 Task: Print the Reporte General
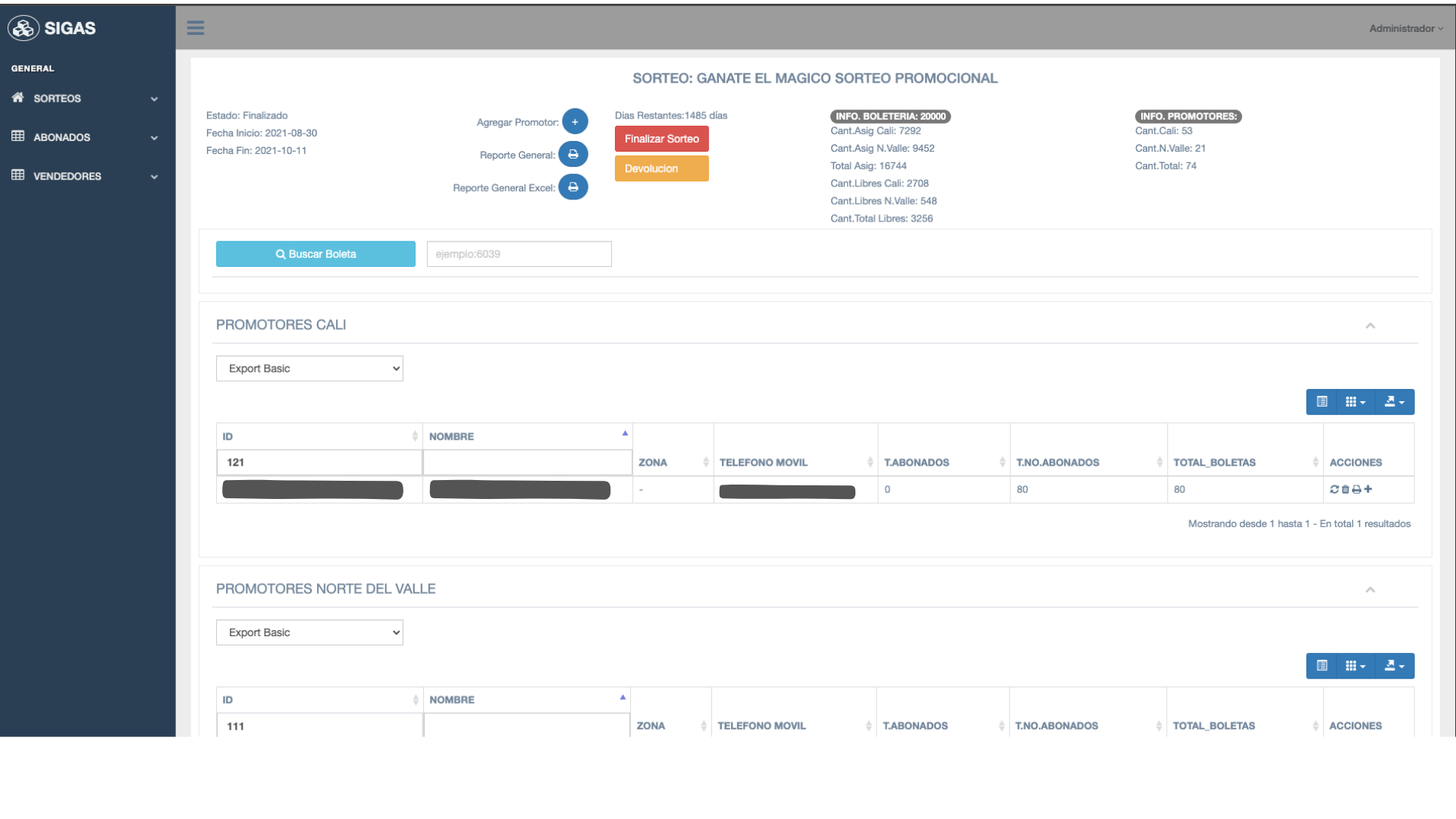click(573, 154)
